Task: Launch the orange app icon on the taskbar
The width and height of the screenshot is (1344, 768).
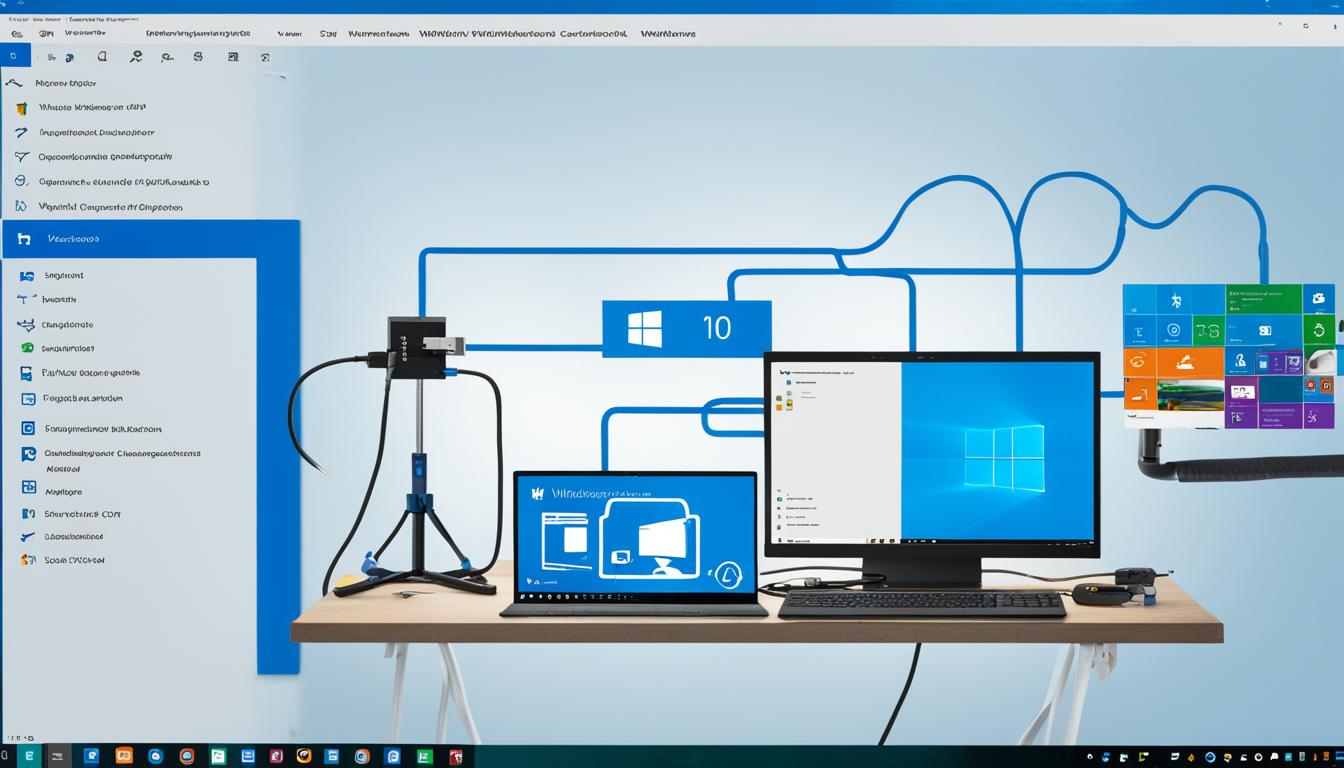Action: pos(123,757)
